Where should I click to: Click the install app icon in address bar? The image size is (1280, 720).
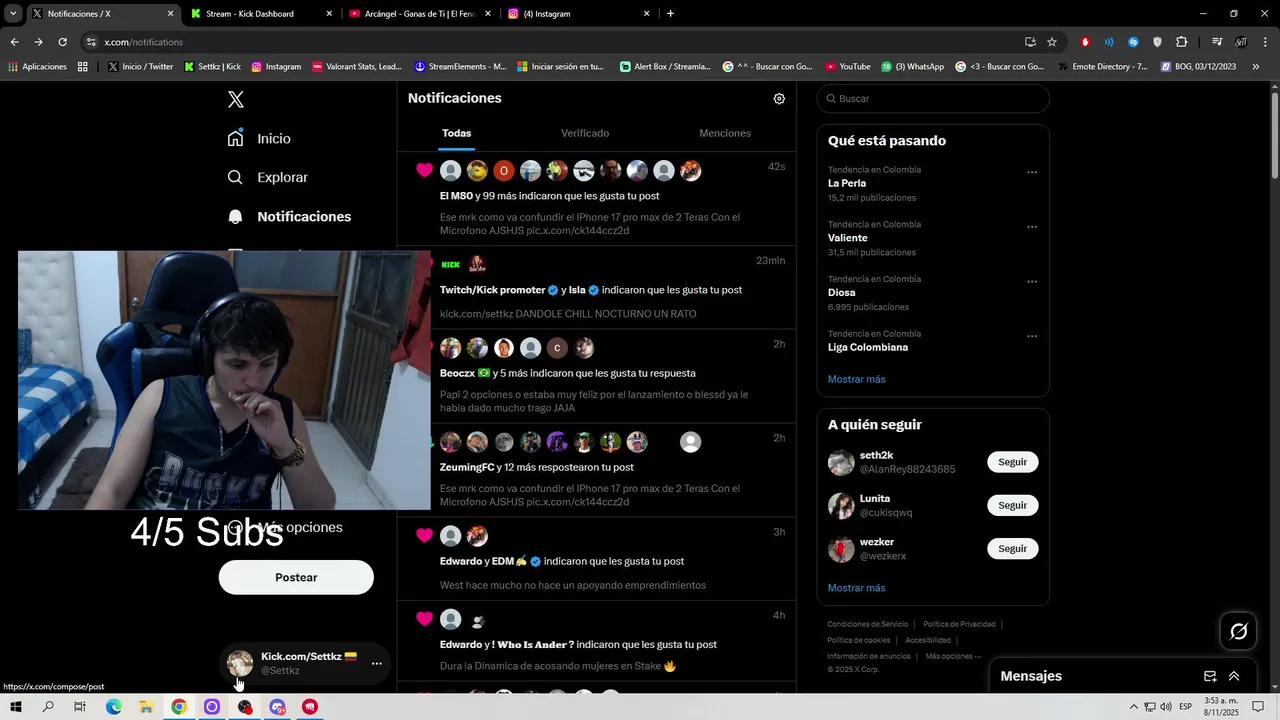1030,42
